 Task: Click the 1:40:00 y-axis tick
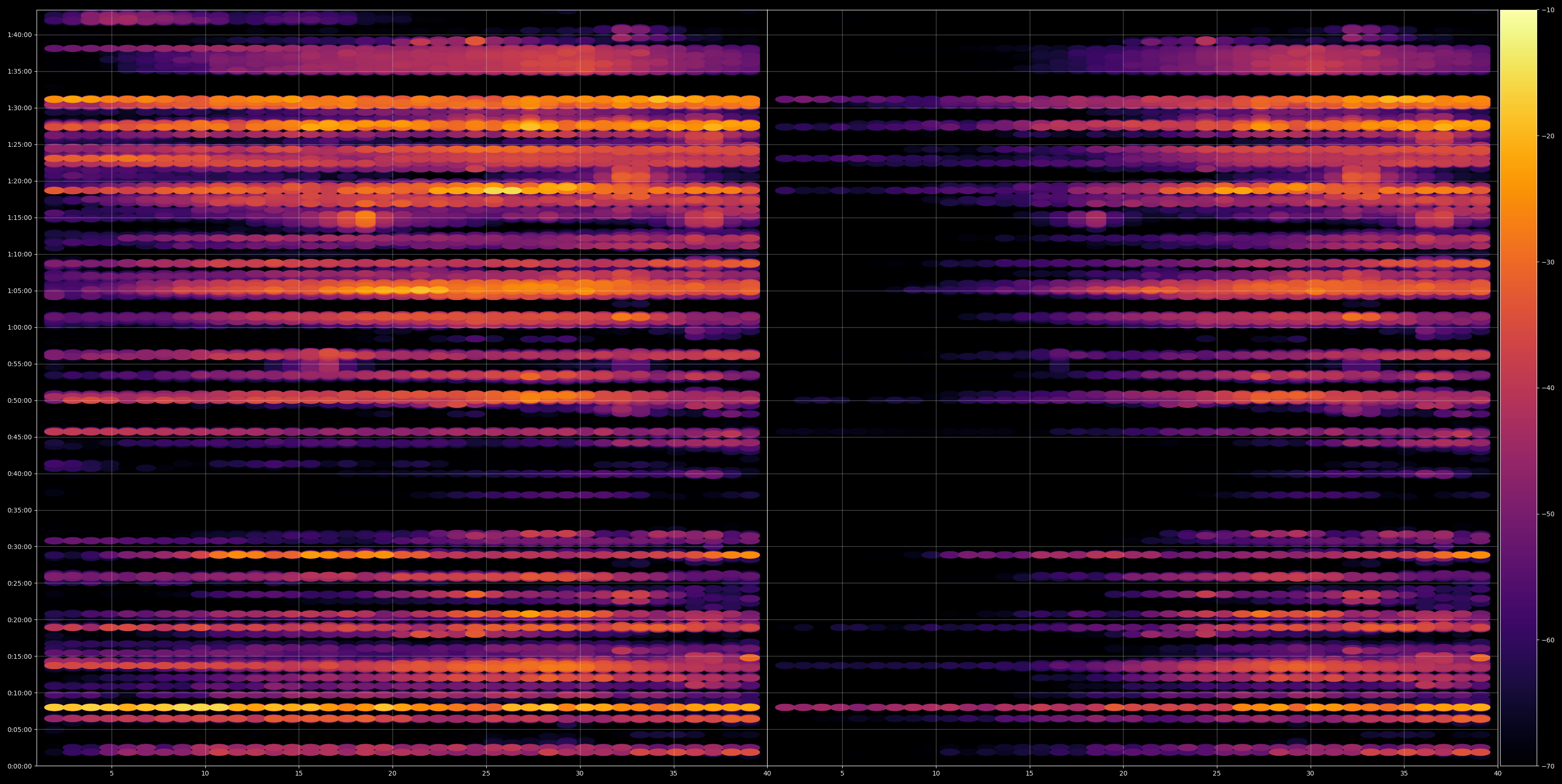19,35
